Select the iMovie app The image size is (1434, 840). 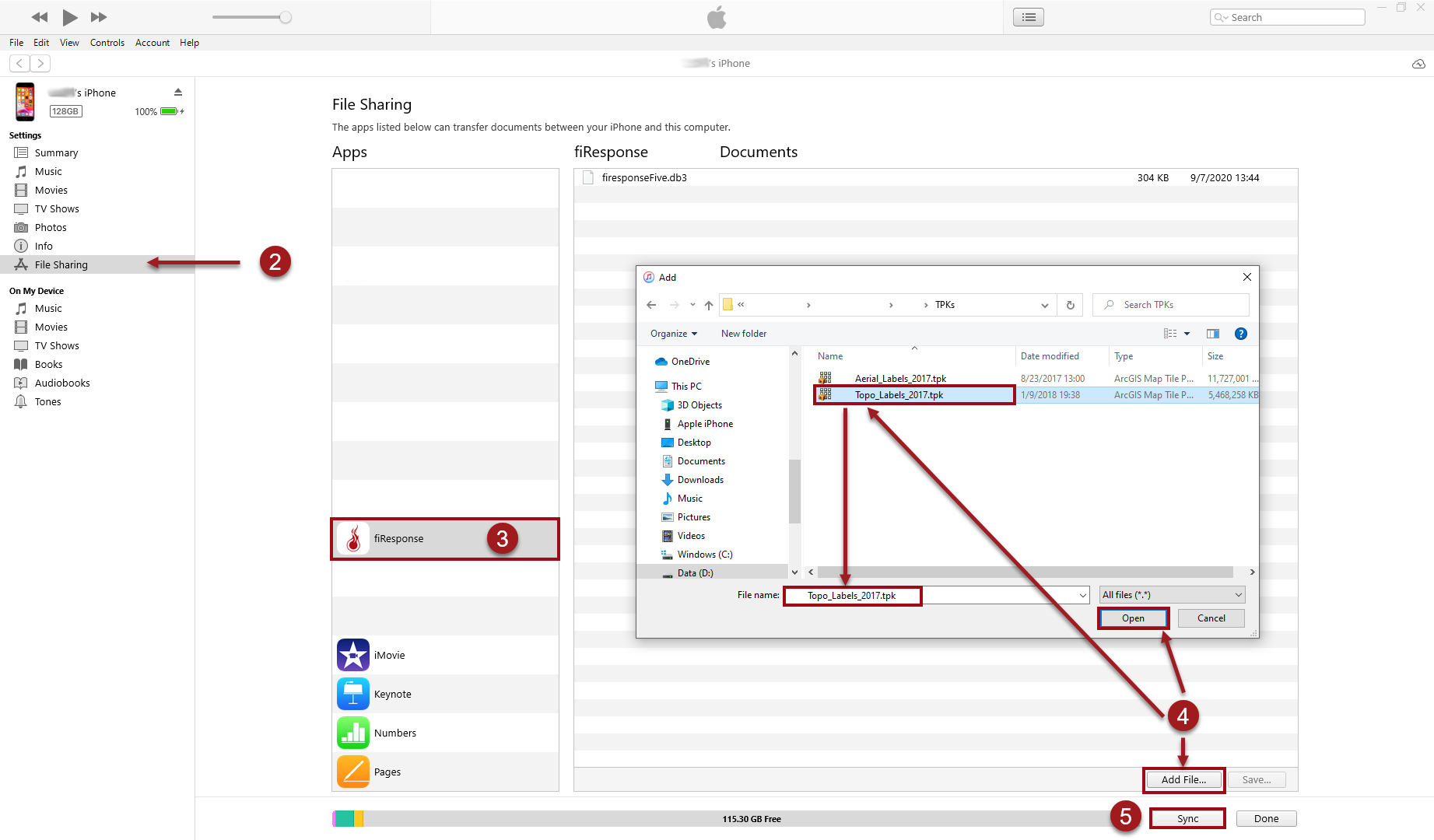point(445,655)
